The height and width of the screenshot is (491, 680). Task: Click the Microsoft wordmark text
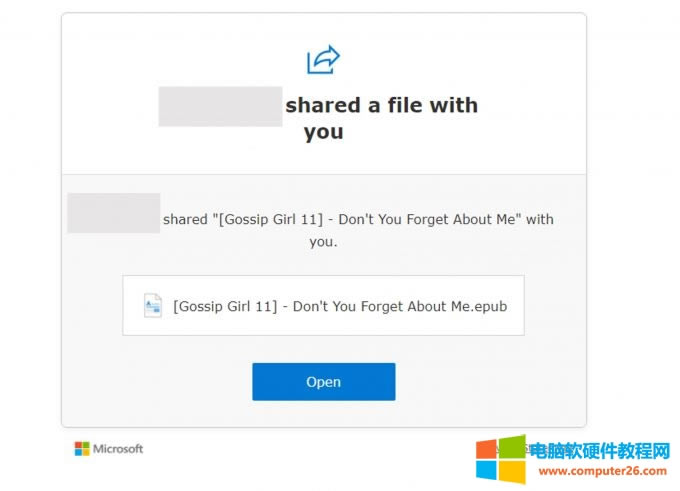[x=118, y=449]
